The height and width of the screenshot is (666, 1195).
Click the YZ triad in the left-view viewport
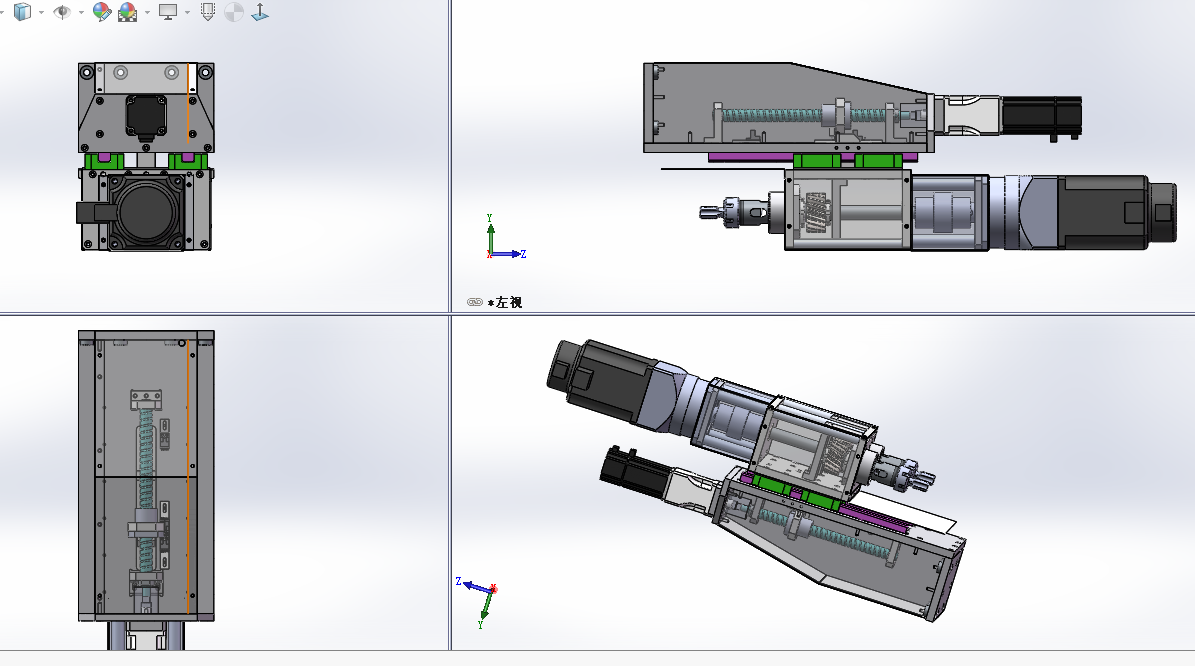(505, 237)
